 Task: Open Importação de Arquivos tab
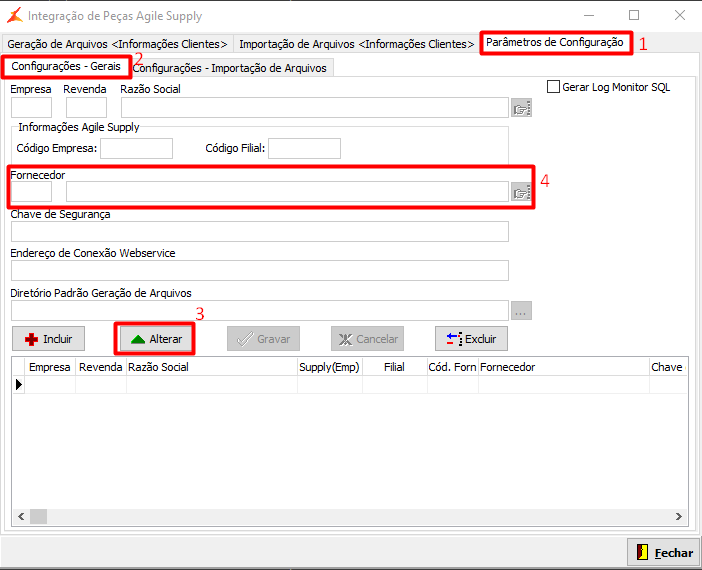[356, 44]
